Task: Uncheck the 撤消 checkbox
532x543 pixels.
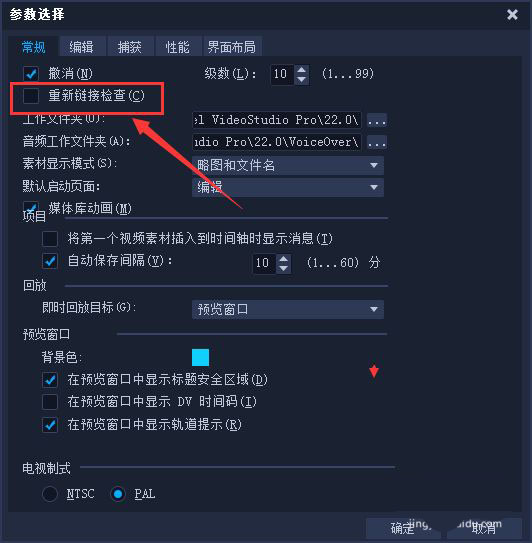Action: 31,73
